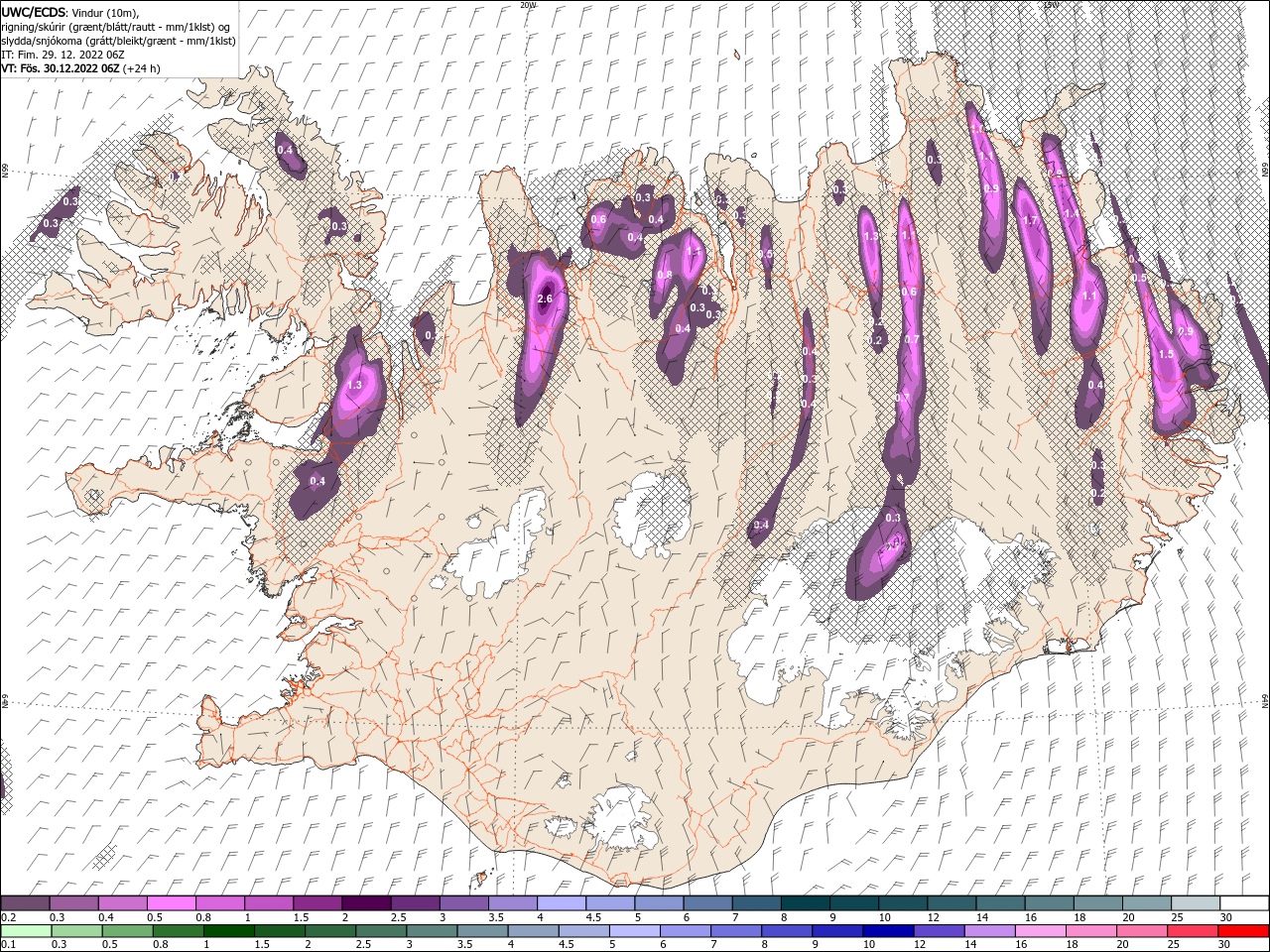
Task: Pick the snow legend swatch starting at 1.5
Action: tap(317, 903)
